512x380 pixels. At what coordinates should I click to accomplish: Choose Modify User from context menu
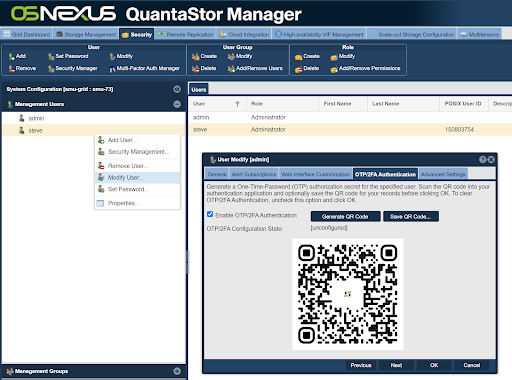coord(137,177)
